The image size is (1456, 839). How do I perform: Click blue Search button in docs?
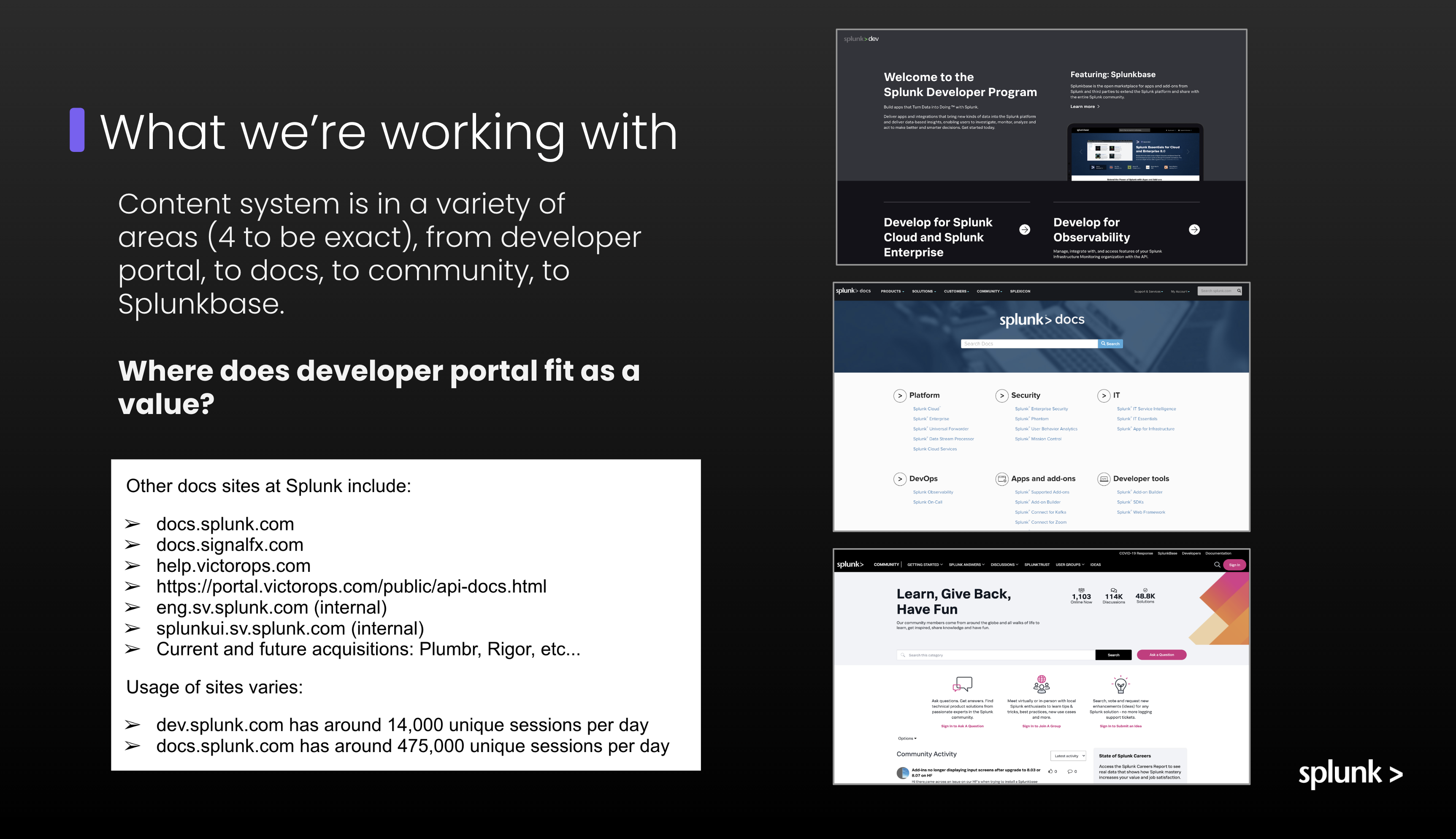[x=1110, y=344]
